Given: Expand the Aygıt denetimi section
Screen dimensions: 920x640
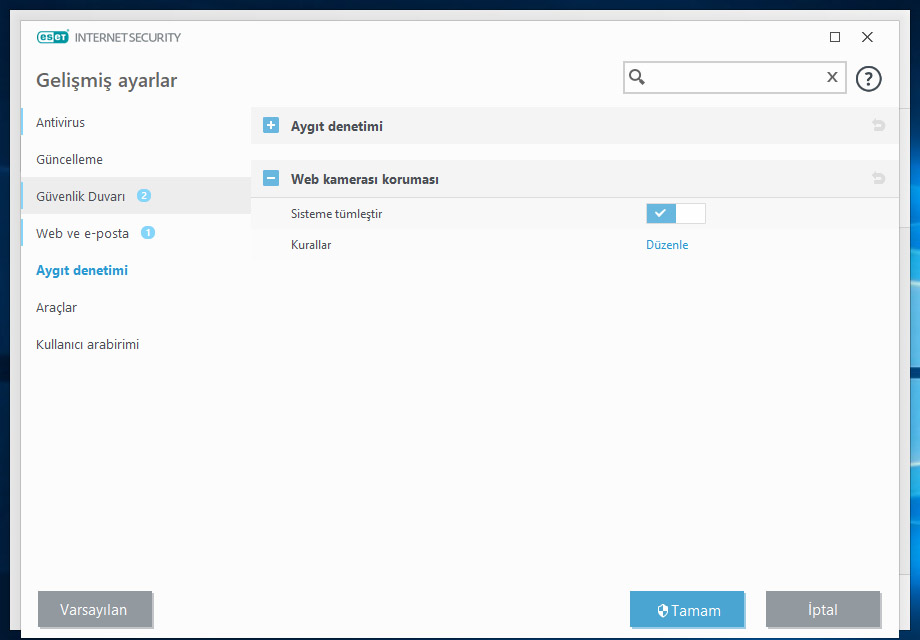Looking at the screenshot, I should pos(271,125).
